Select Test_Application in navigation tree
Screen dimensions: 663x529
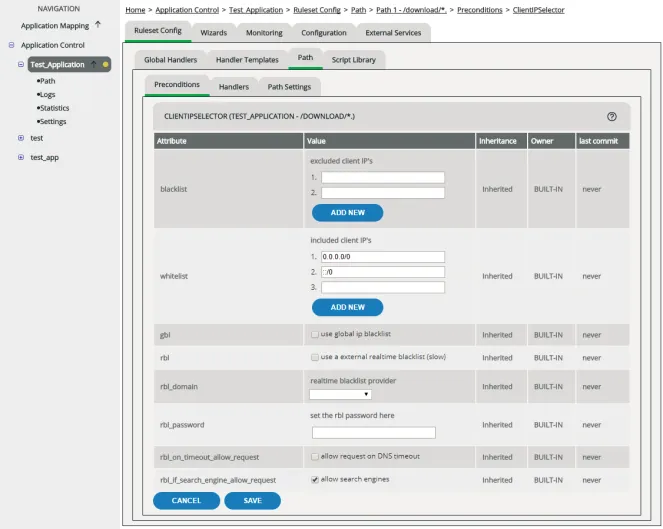58,64
